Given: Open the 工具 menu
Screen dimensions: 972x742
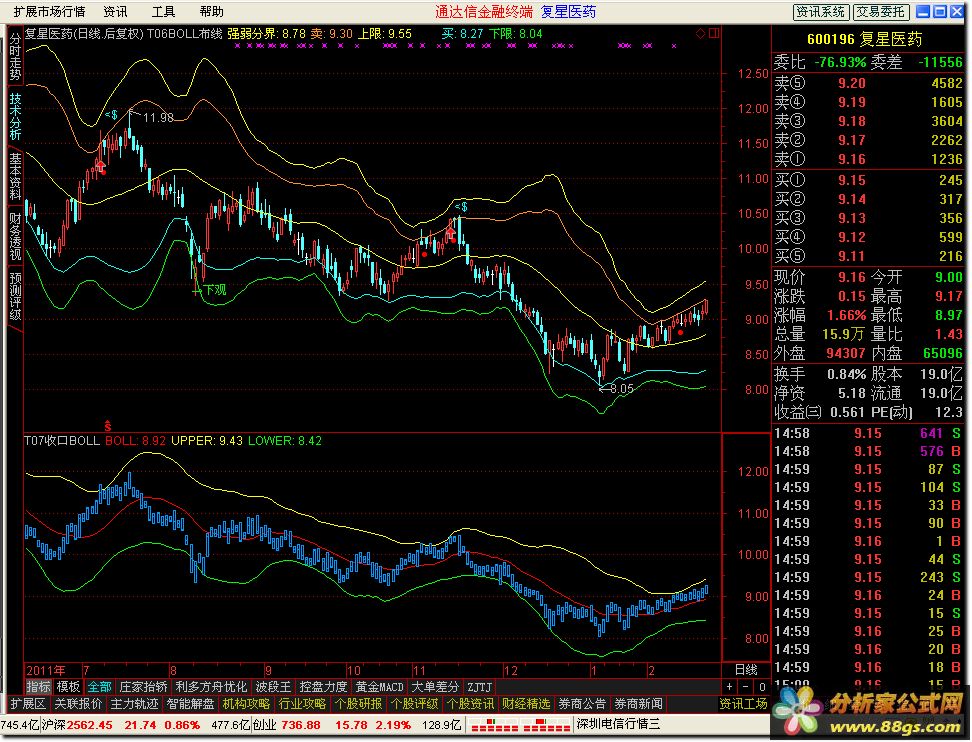Looking at the screenshot, I should [x=163, y=11].
